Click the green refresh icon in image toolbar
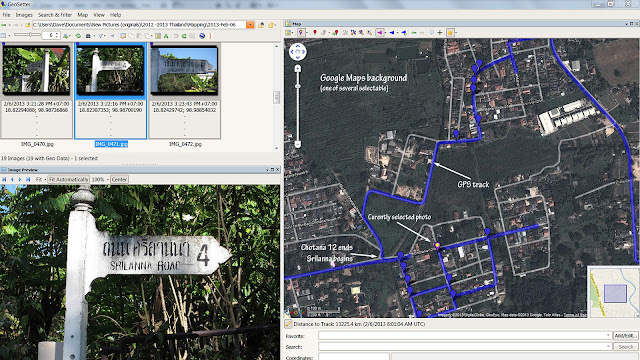 [78, 36]
